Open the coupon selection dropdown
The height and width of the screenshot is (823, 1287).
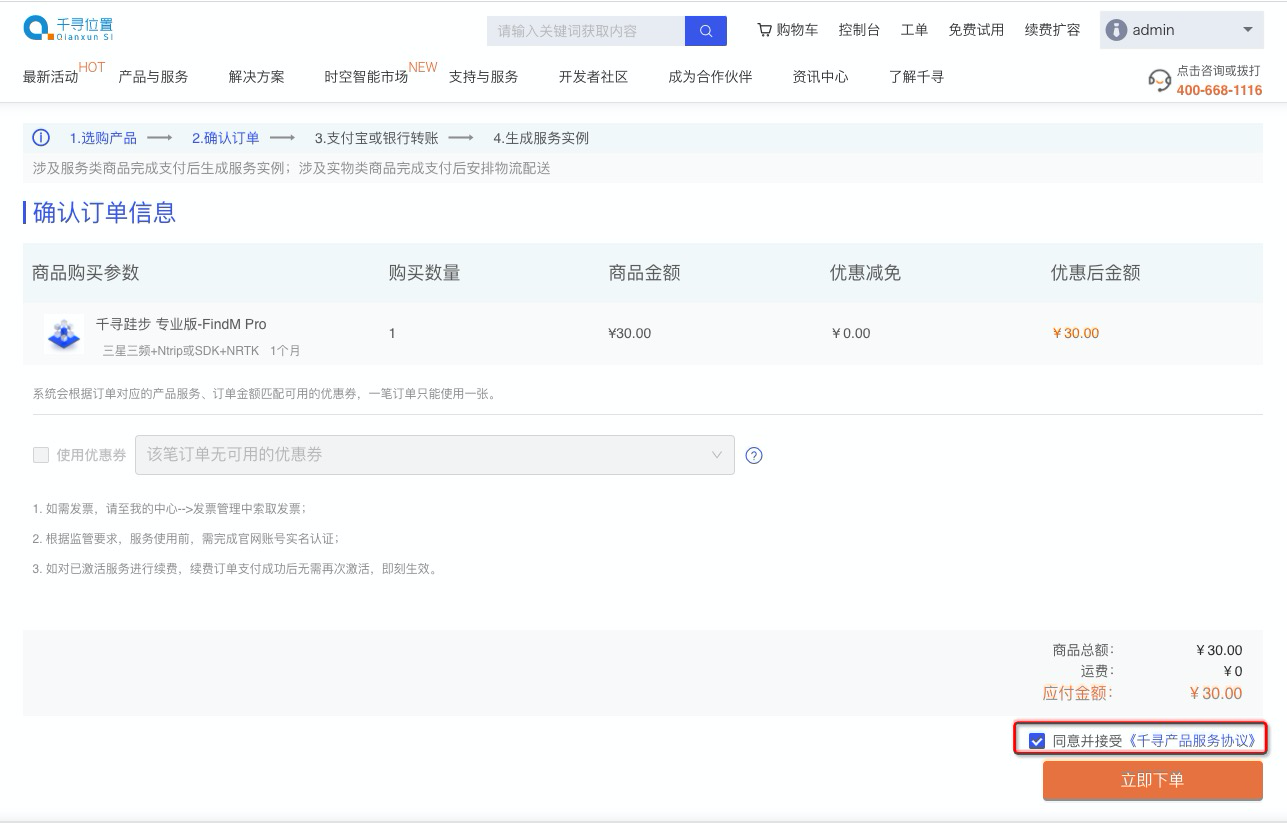tap(434, 455)
